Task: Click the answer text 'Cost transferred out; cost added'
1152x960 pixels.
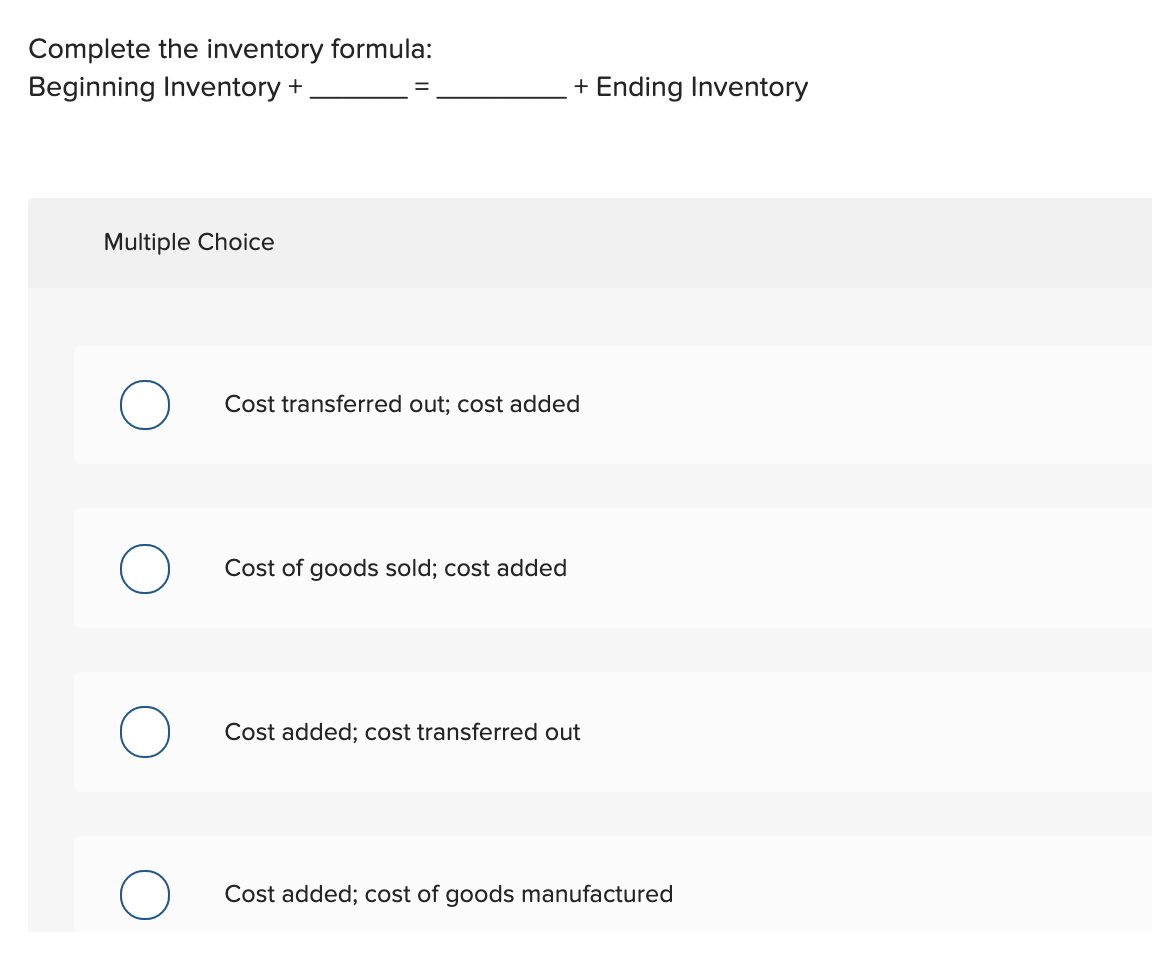Action: pos(403,404)
